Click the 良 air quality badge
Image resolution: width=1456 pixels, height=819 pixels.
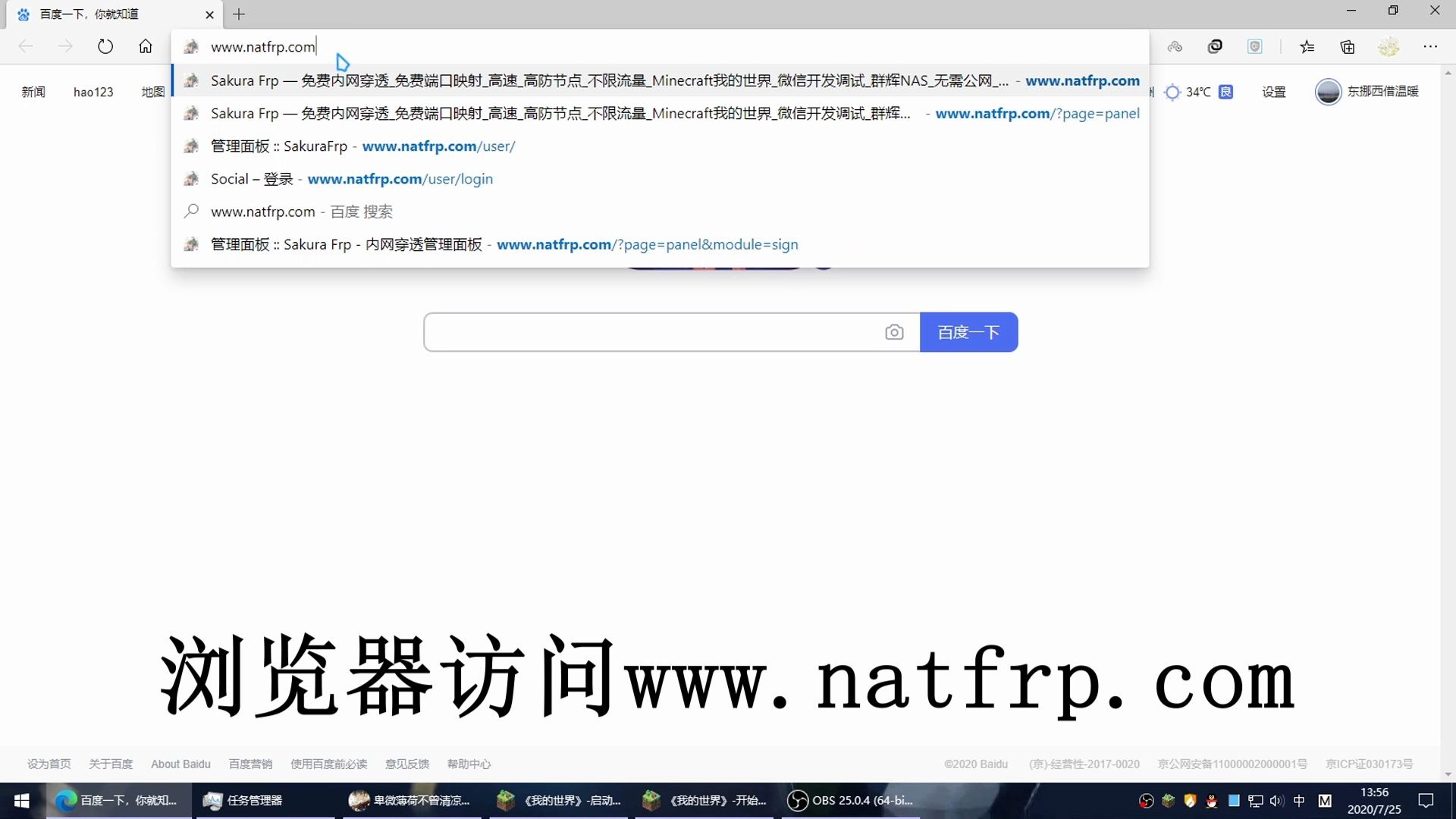tap(1226, 92)
